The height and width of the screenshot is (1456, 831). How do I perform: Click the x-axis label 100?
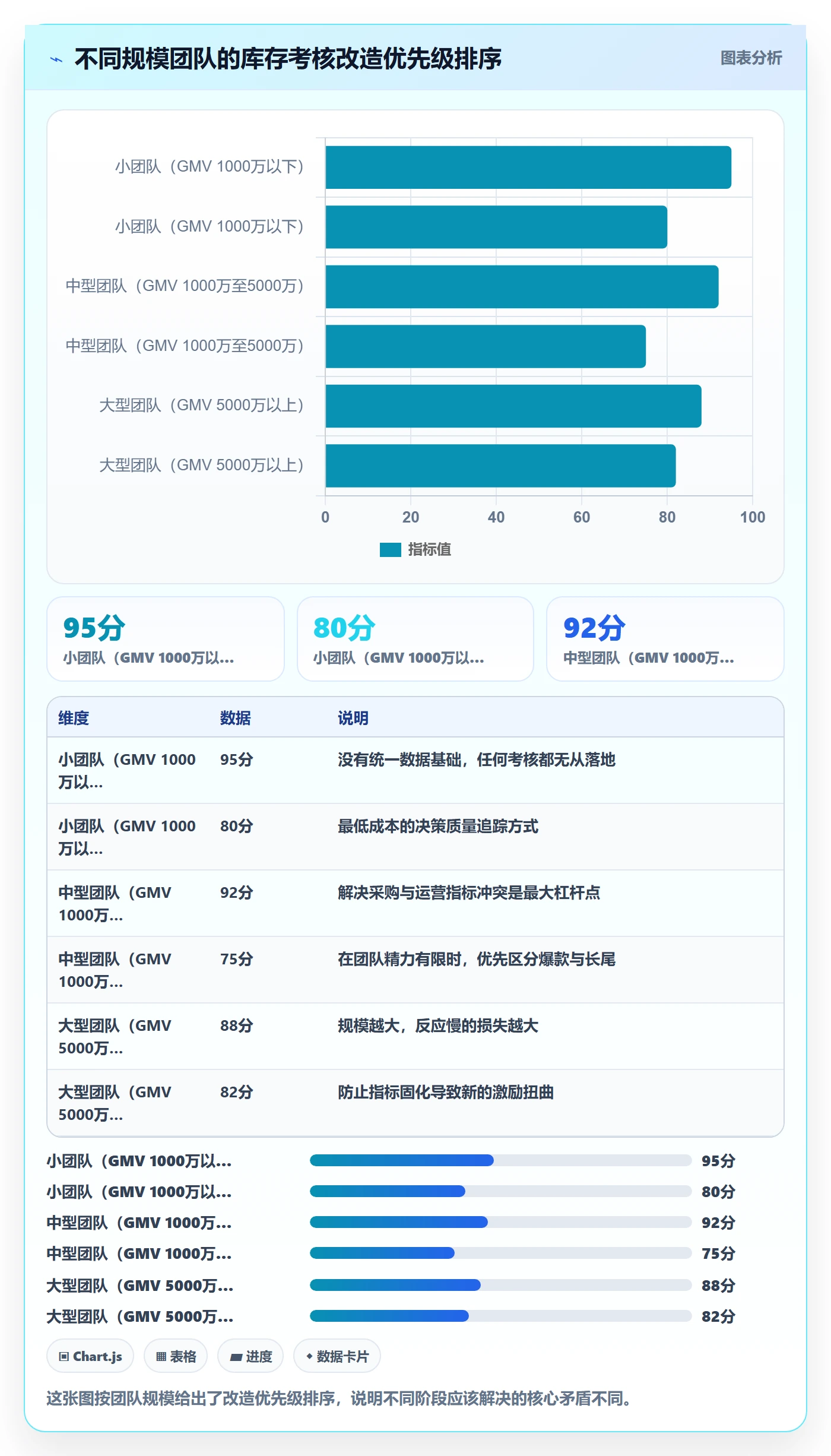click(753, 517)
